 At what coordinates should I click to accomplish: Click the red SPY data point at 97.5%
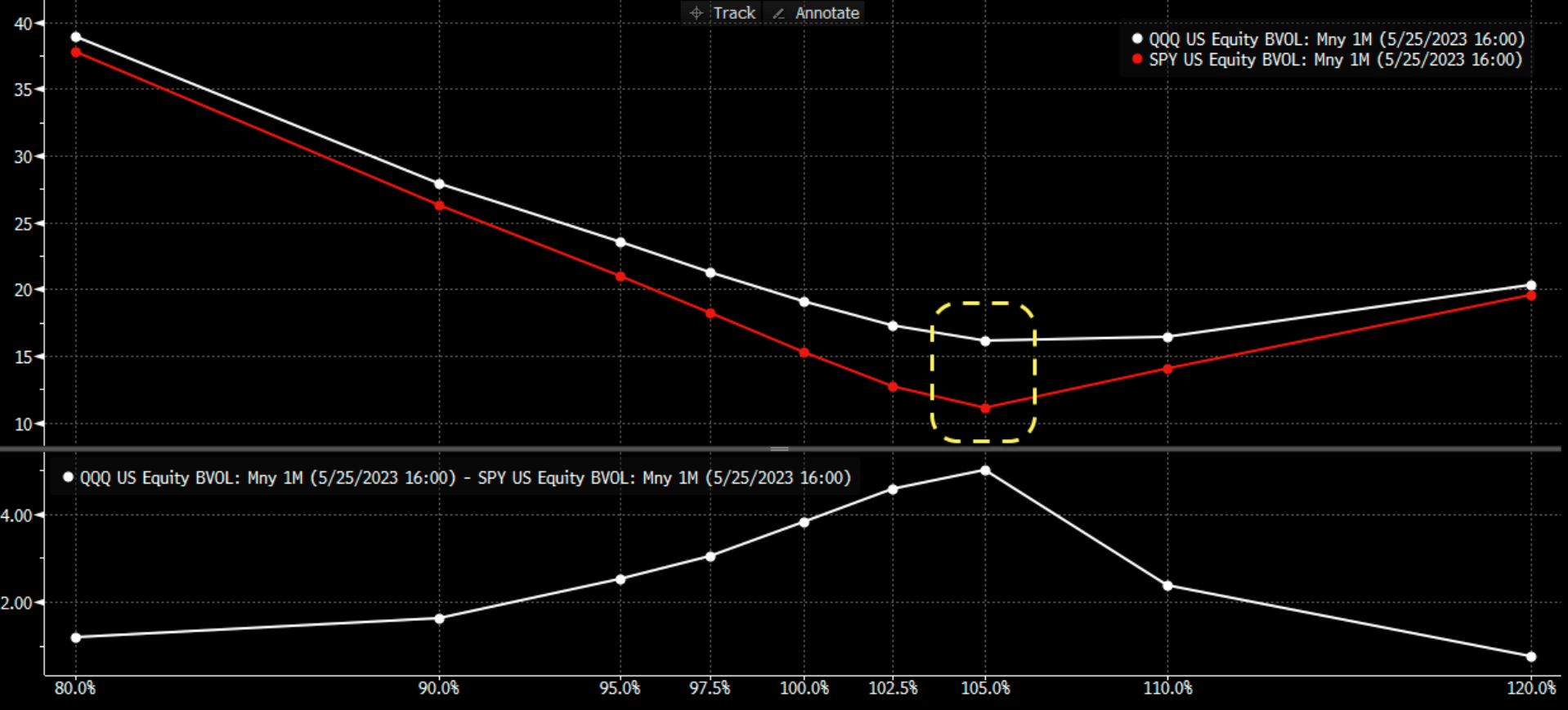point(710,313)
